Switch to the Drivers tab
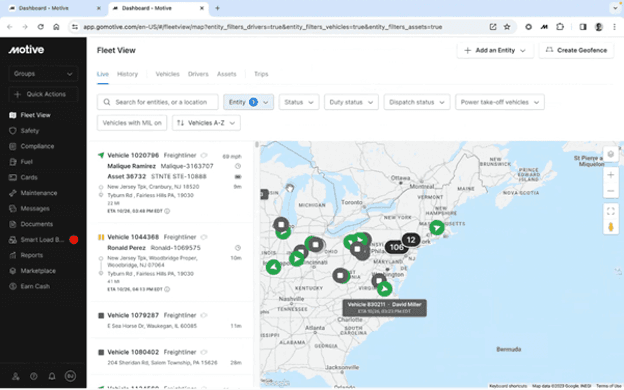Image resolution: width=624 pixels, height=390 pixels. pyautogui.click(x=198, y=74)
